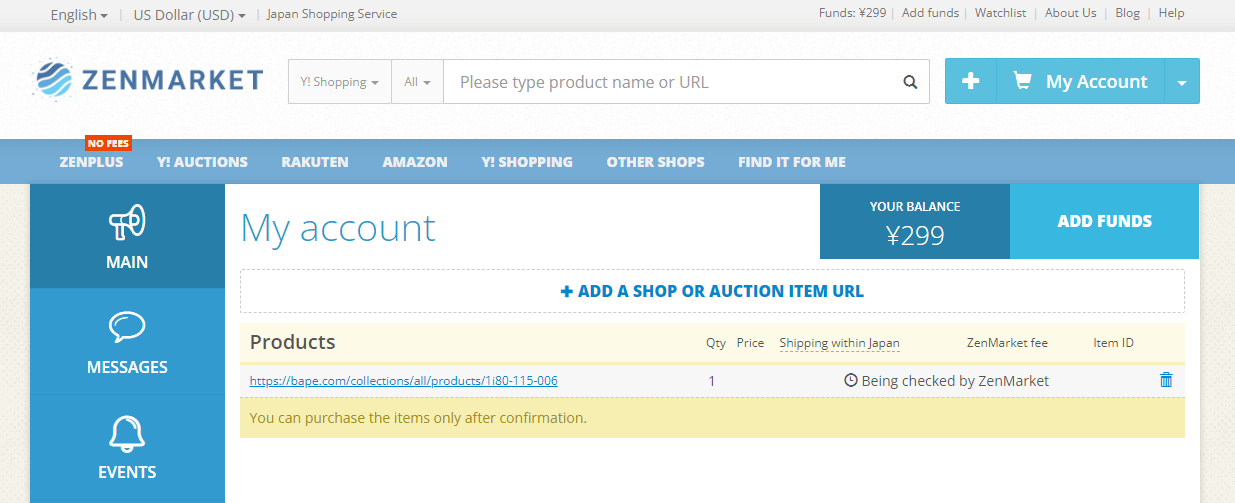Select the Y! Shopping navigation tab

pyautogui.click(x=527, y=162)
